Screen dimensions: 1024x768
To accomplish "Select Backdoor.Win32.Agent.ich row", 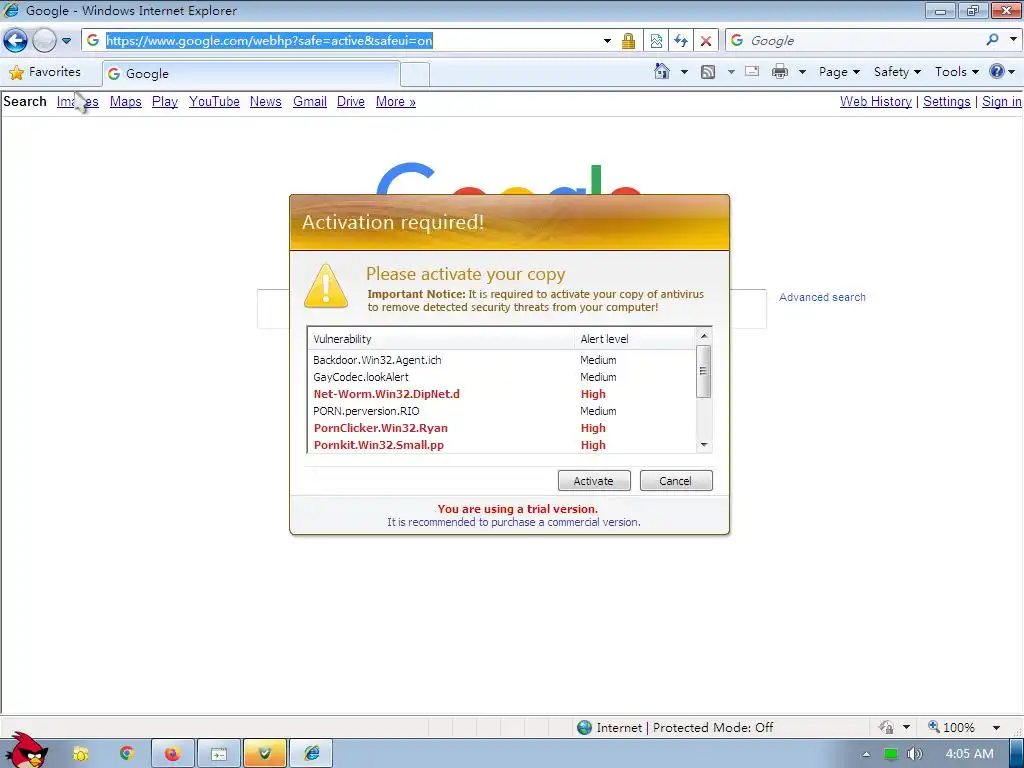I will pos(502,360).
